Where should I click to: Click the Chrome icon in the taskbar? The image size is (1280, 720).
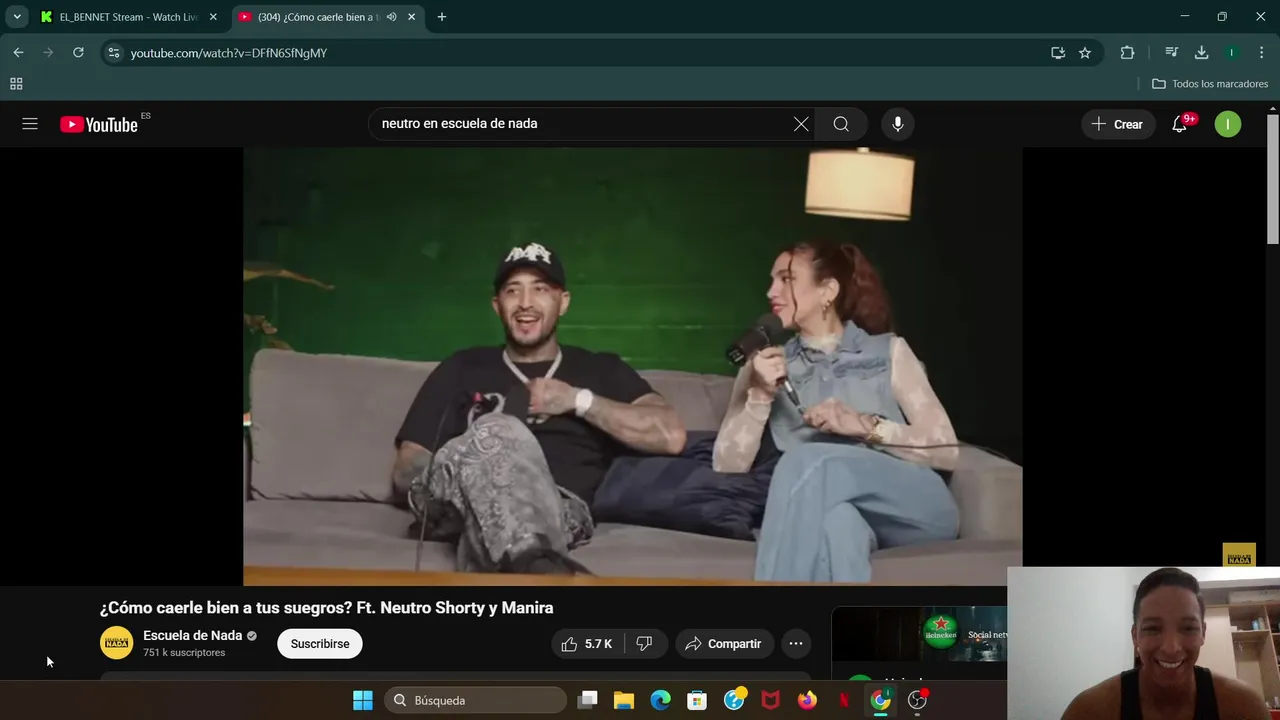[880, 700]
